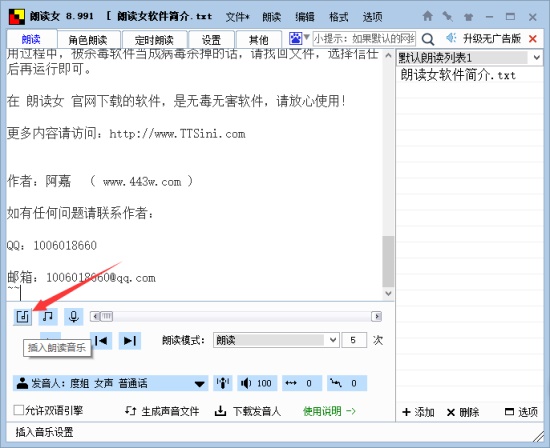
Task: Click the insert reading music icon
Action: click(x=23, y=317)
